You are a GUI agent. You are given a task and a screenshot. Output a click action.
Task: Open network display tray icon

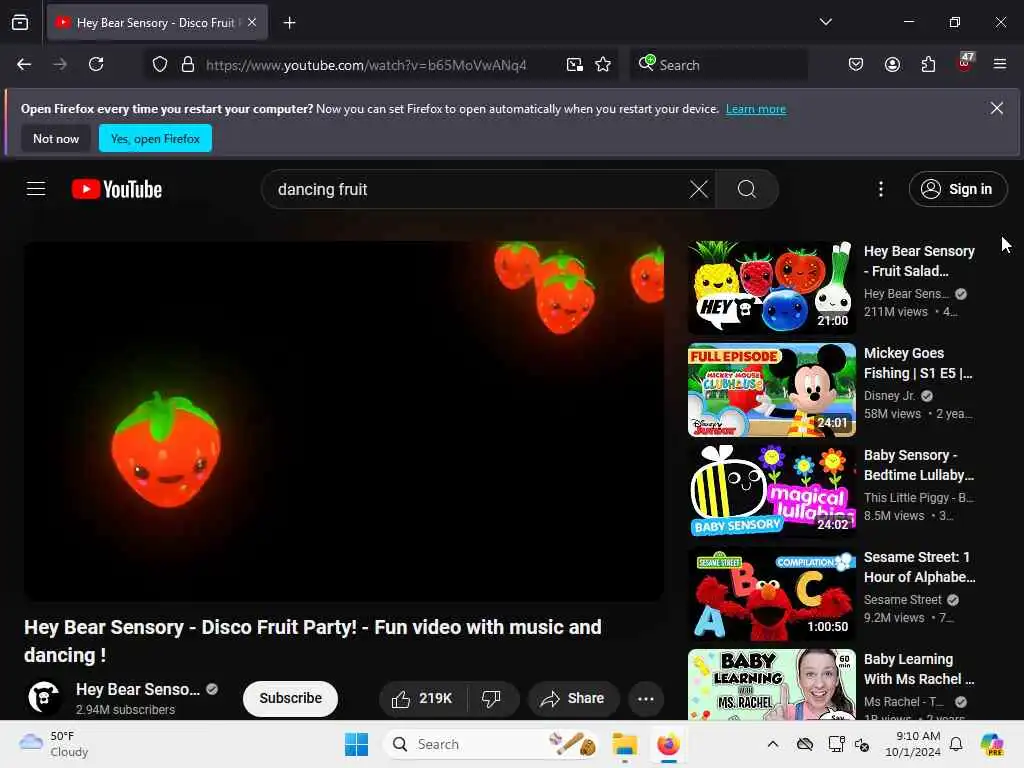pos(836,744)
